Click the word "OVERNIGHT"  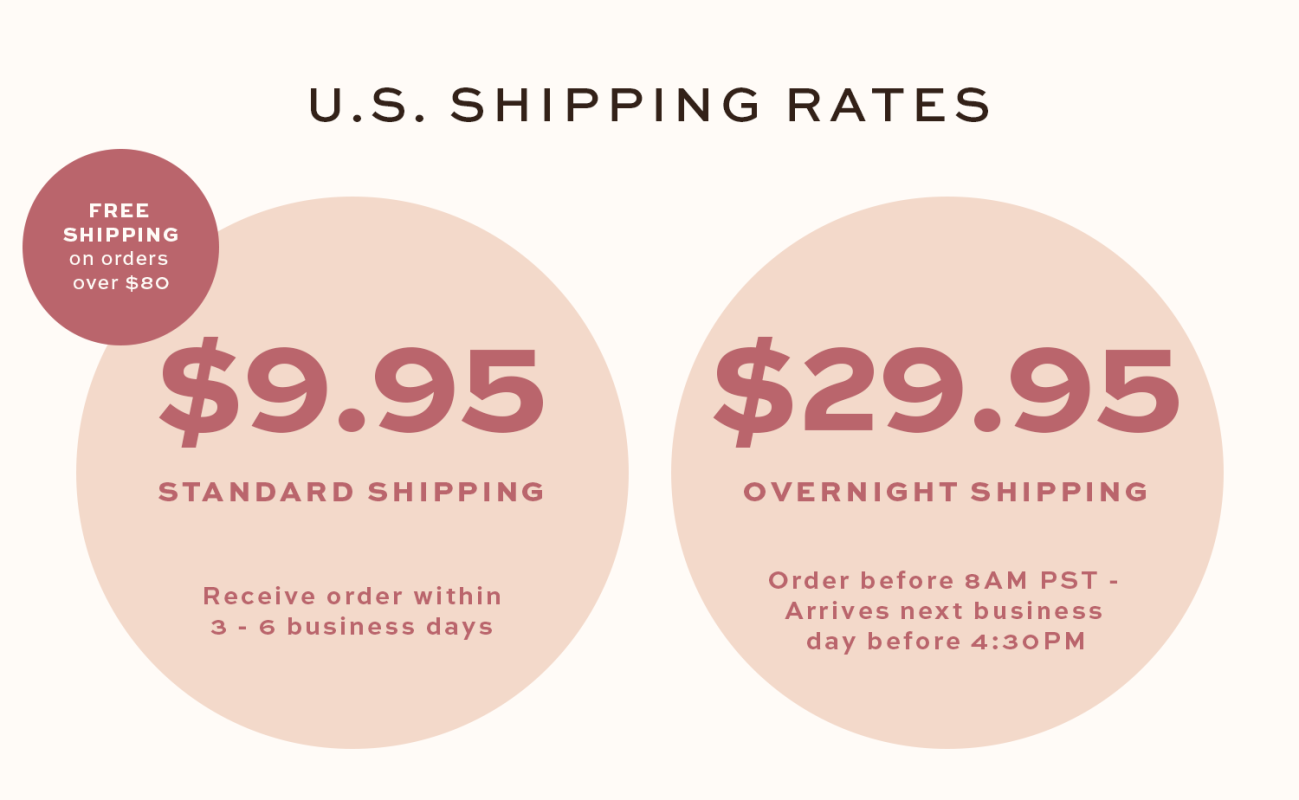tap(850, 492)
